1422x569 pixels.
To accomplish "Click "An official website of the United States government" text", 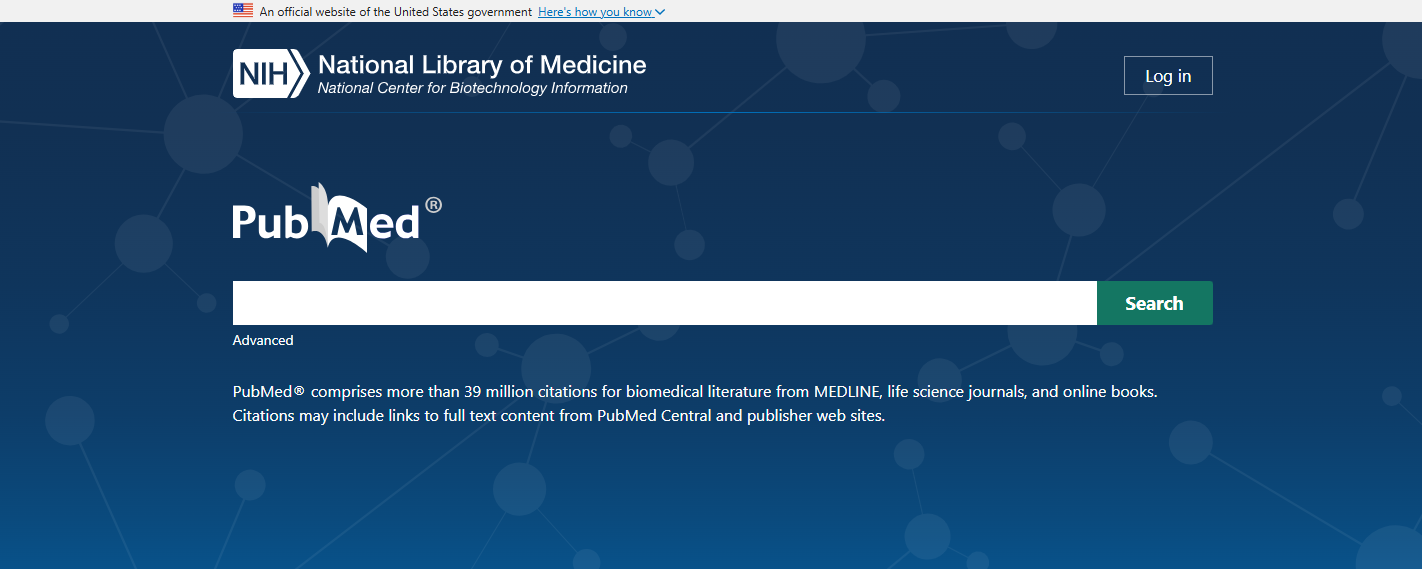I will coord(395,12).
